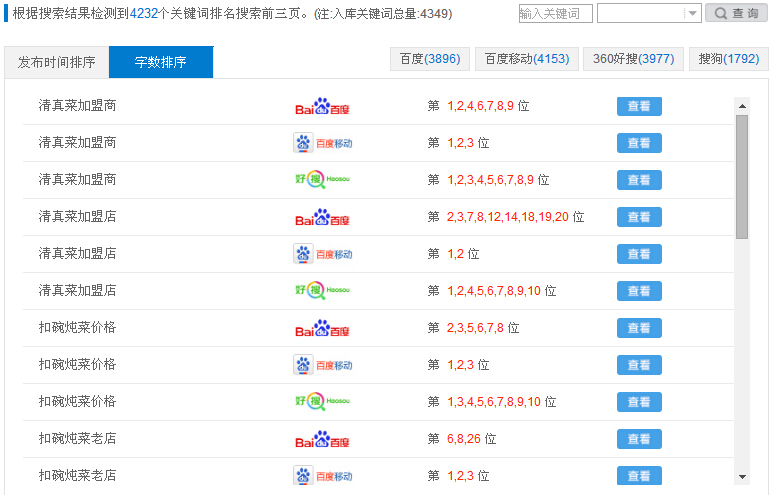The height and width of the screenshot is (495, 773).
Task: Click ranking text 2,3,7,8,12,14,18,19,20
Action: pos(508,217)
